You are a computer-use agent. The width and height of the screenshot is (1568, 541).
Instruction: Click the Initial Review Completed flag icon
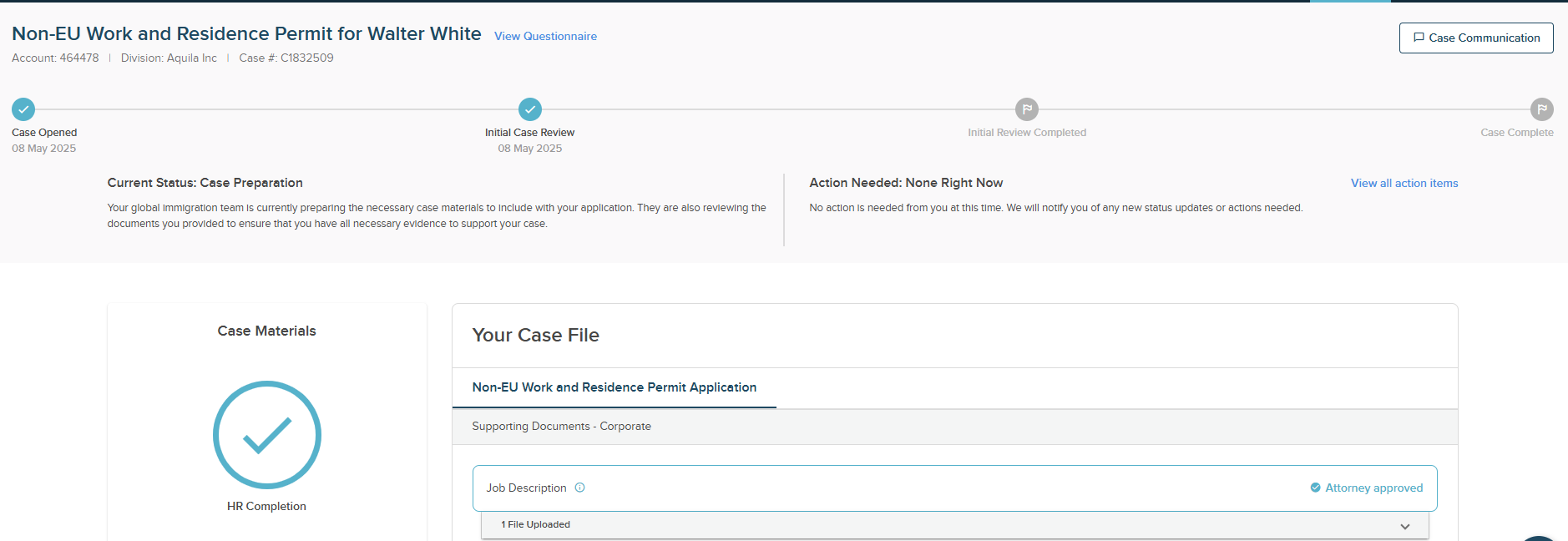click(x=1027, y=109)
